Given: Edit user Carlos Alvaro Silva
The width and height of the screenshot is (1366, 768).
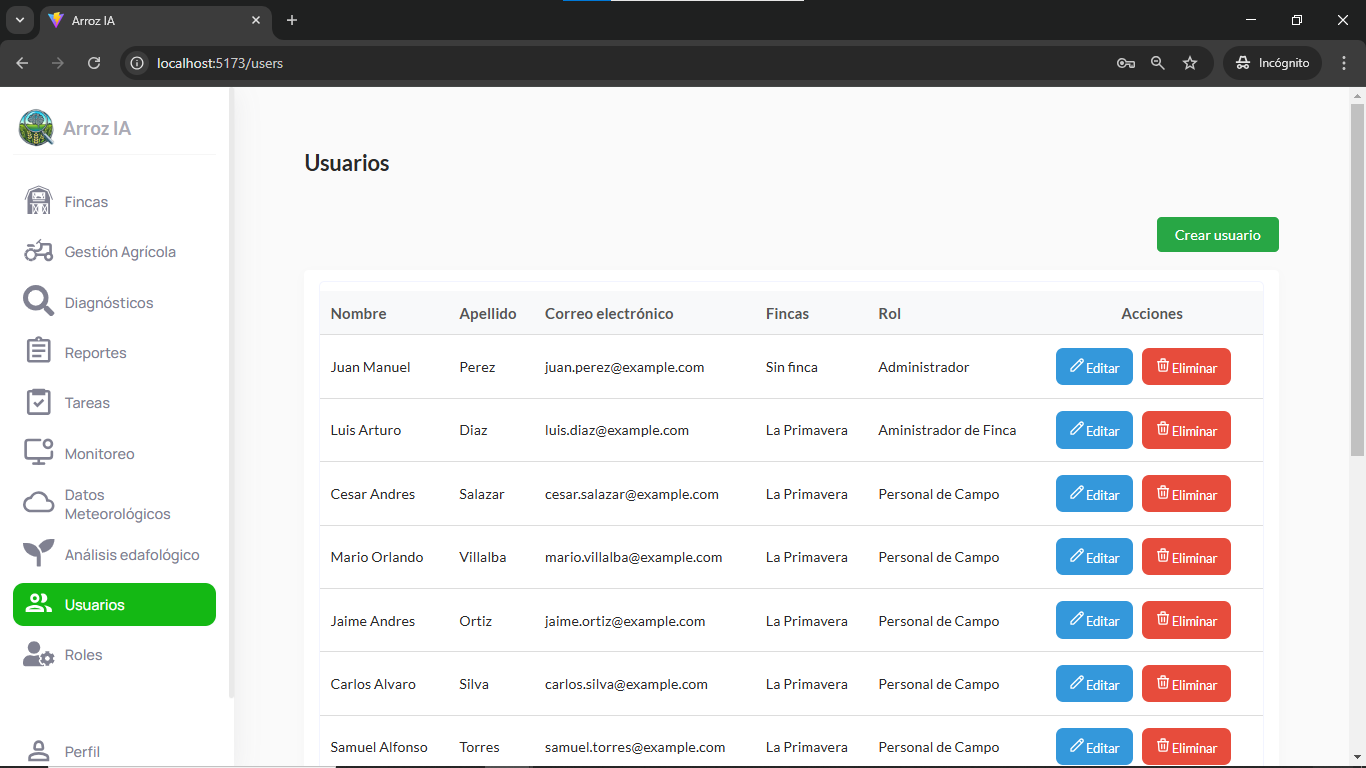Looking at the screenshot, I should (x=1094, y=684).
